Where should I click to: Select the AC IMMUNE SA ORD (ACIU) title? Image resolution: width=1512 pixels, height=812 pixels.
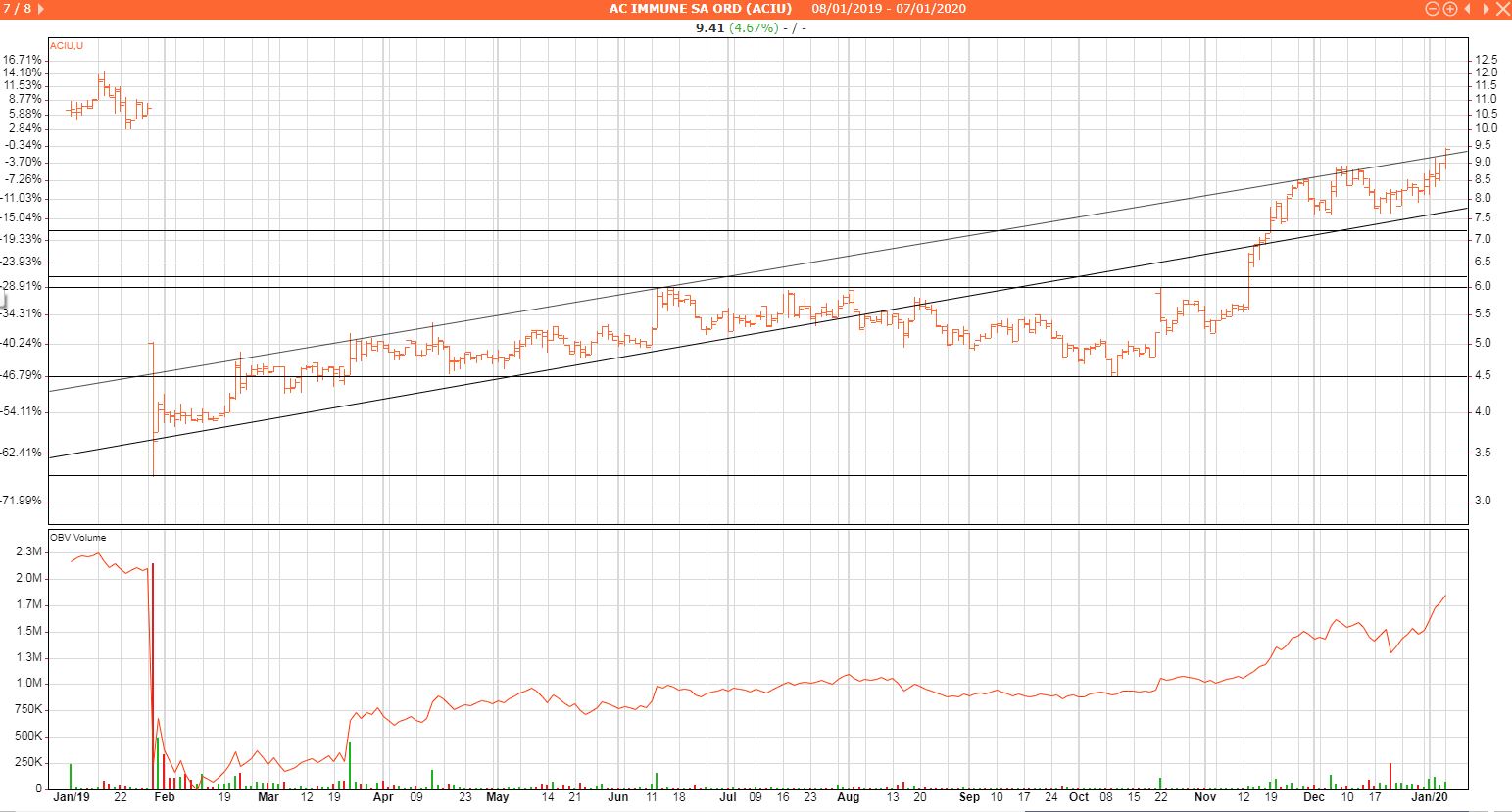(694, 9)
